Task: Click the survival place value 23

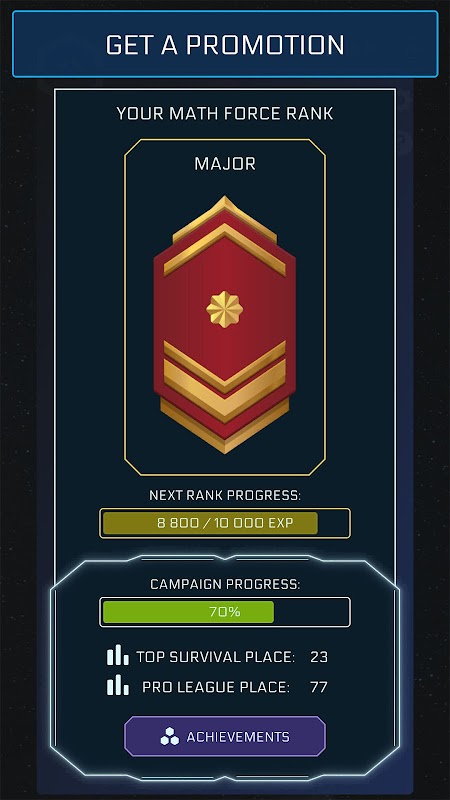Action: [319, 657]
